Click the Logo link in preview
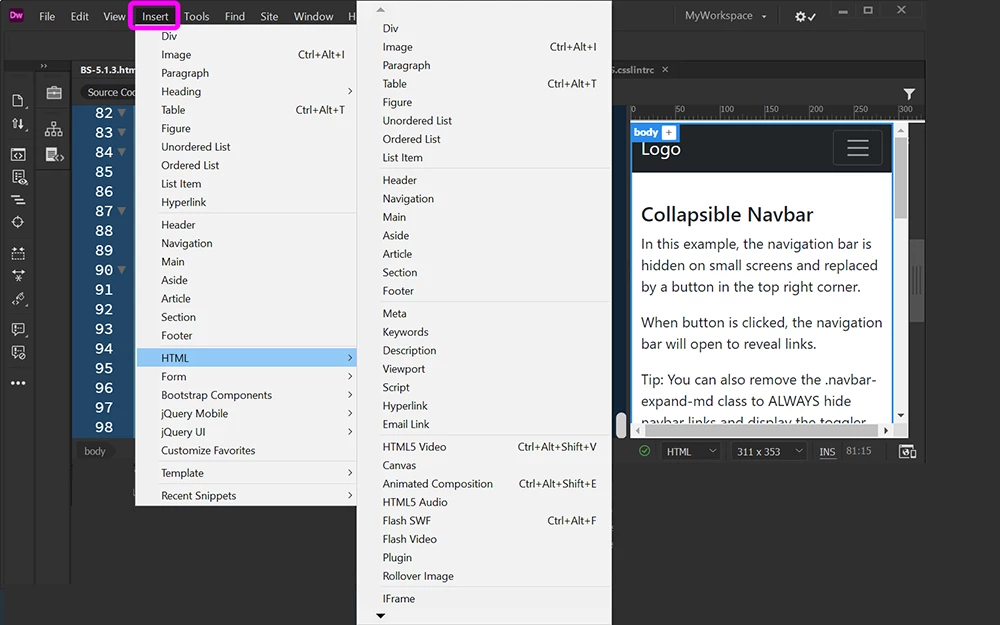Screen dimensions: 1000x625 pos(661,150)
